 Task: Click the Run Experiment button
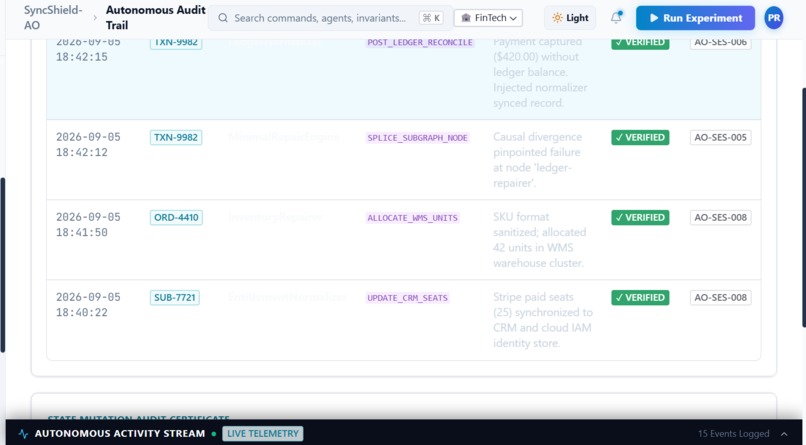(x=695, y=18)
